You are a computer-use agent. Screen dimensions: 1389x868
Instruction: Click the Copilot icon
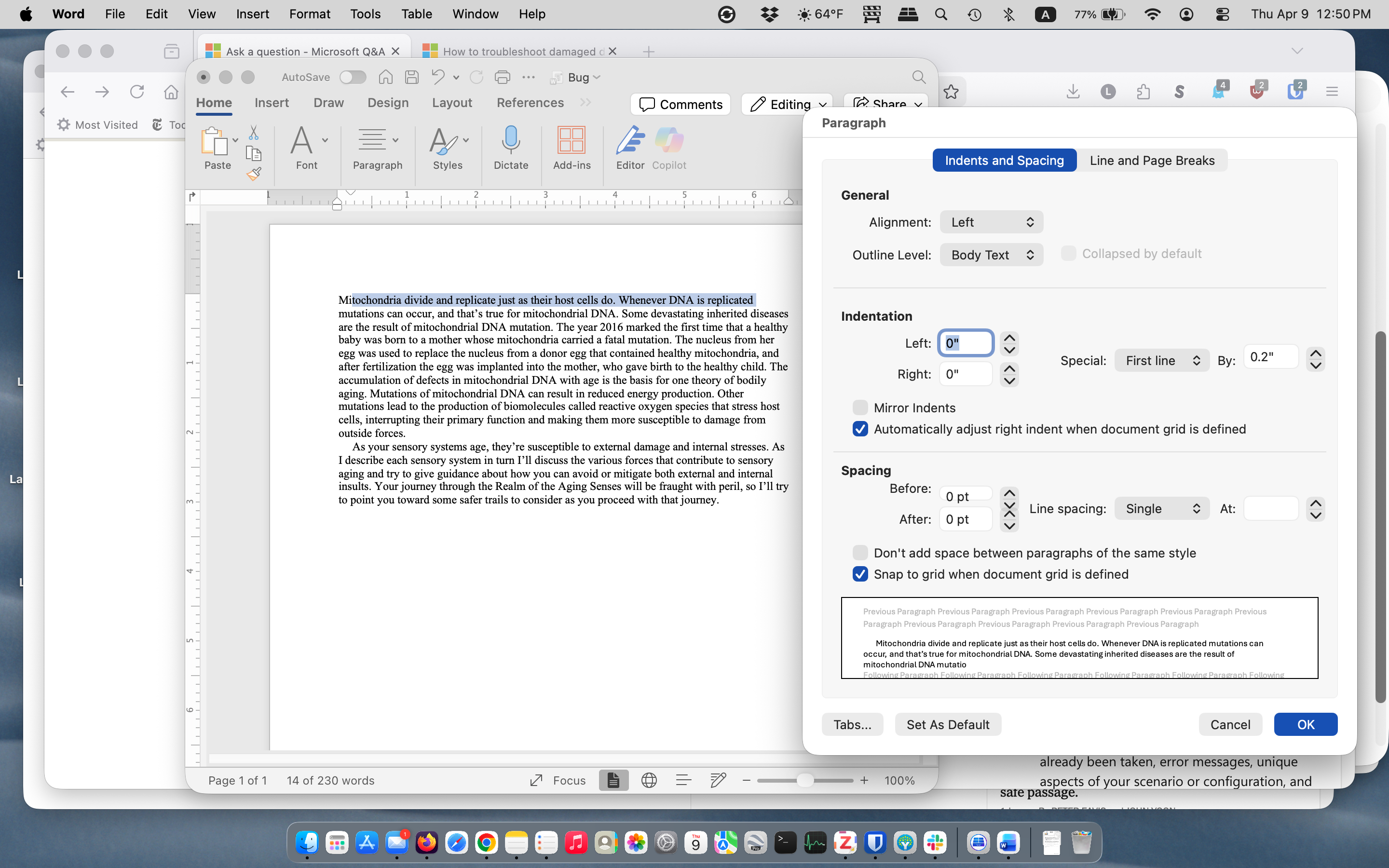668,141
